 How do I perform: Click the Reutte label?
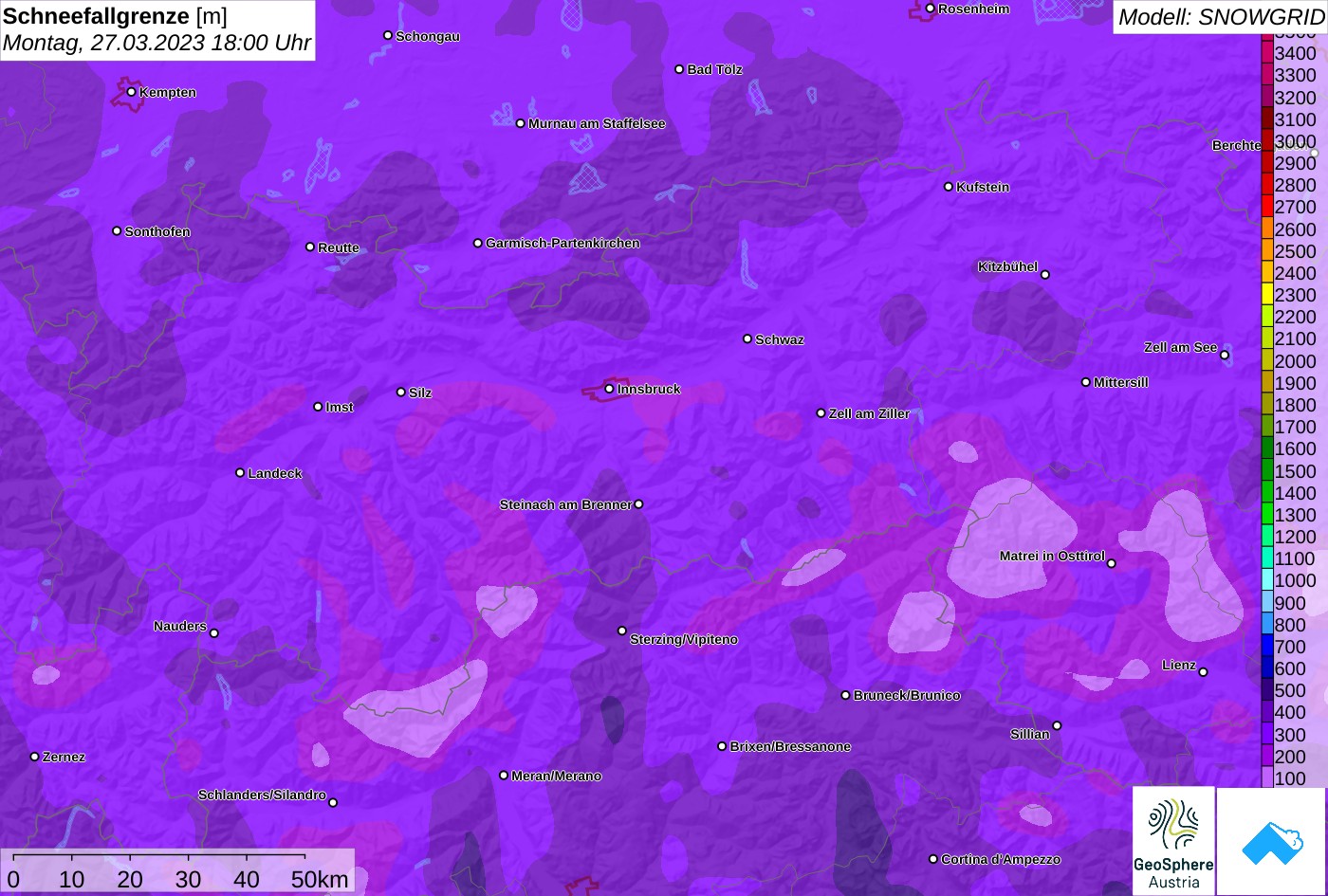pos(339,247)
